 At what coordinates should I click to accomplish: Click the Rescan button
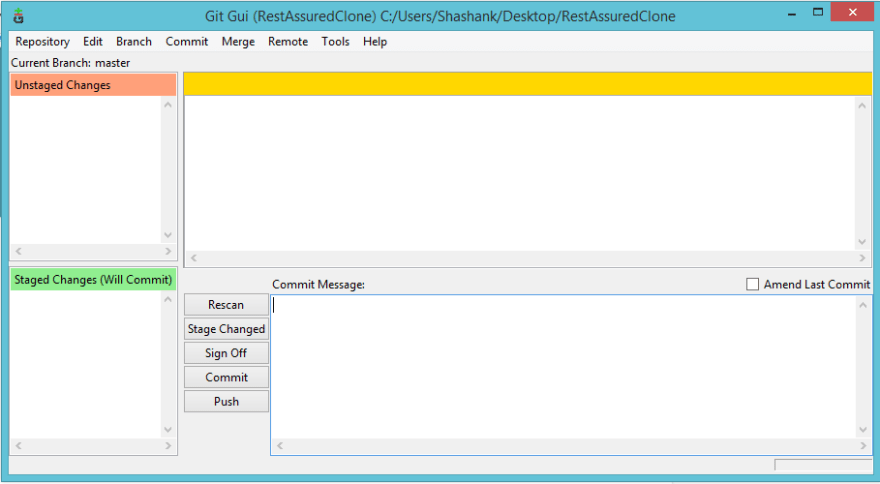[x=226, y=305]
